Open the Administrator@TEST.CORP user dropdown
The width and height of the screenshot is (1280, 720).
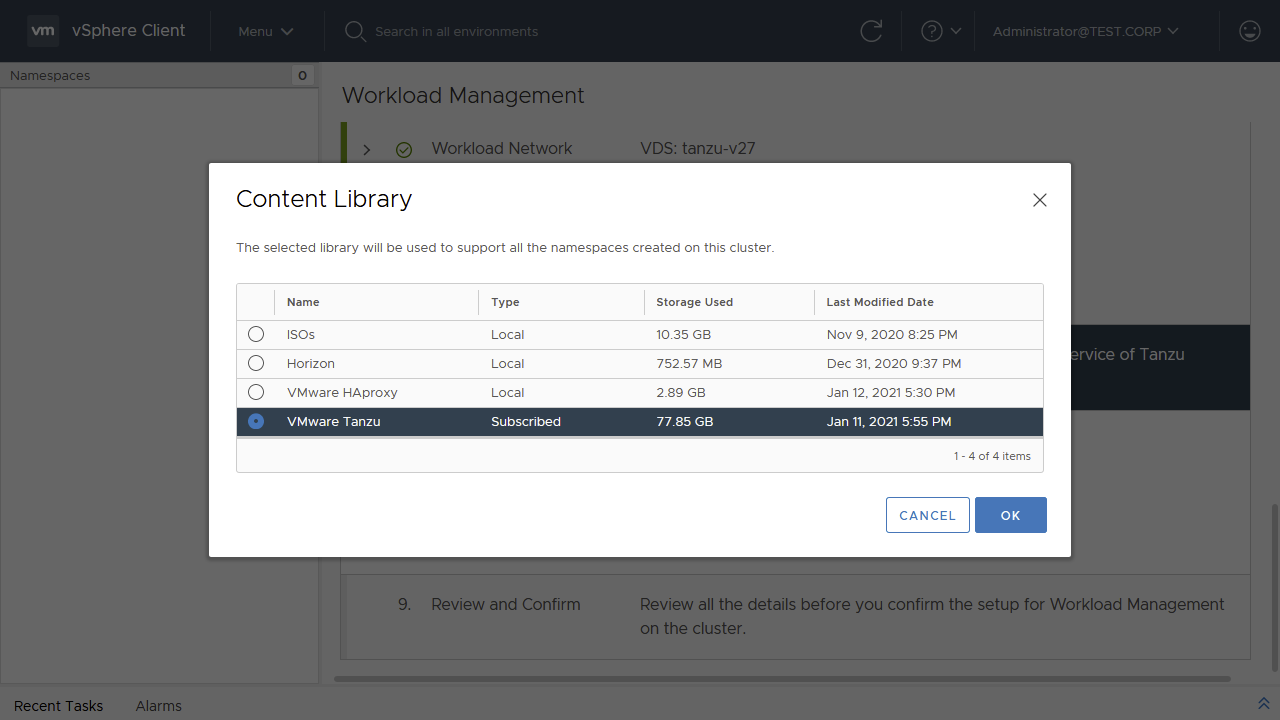tap(1086, 31)
